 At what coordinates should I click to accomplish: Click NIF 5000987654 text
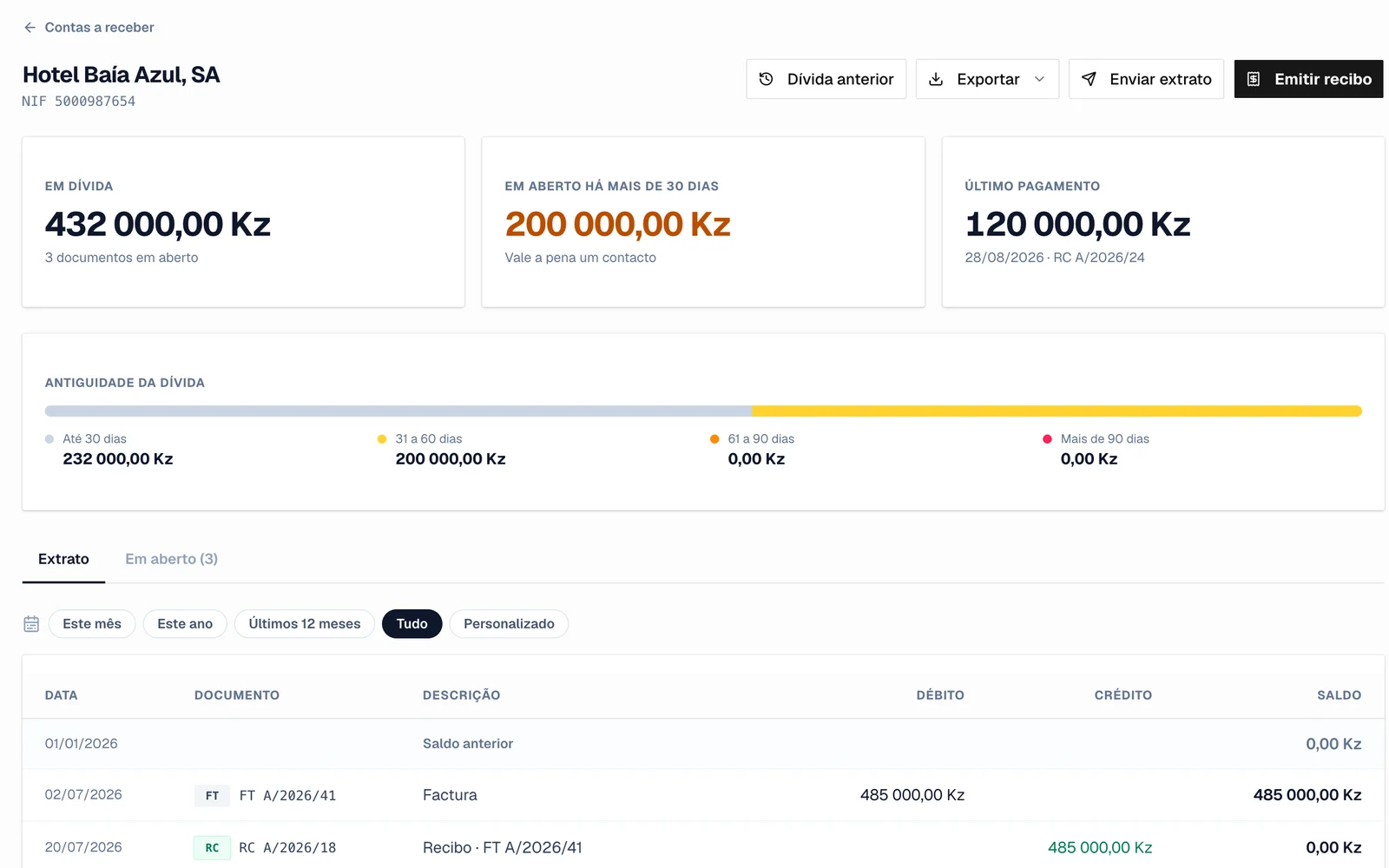pos(79,102)
